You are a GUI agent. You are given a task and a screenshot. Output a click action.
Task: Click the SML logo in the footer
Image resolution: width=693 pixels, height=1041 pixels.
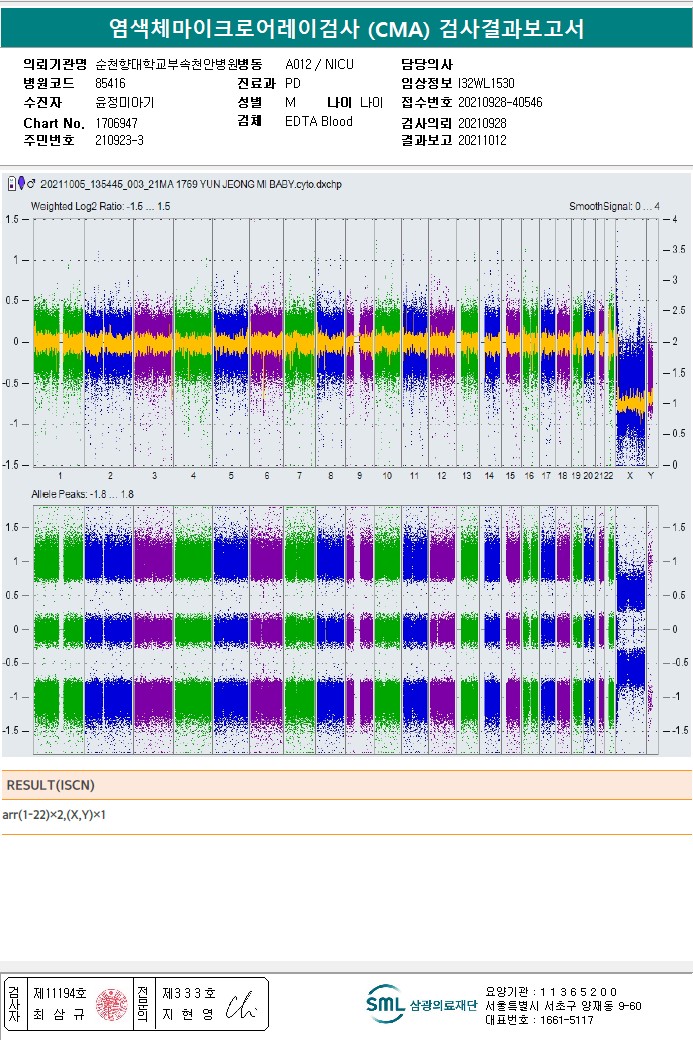385,1003
